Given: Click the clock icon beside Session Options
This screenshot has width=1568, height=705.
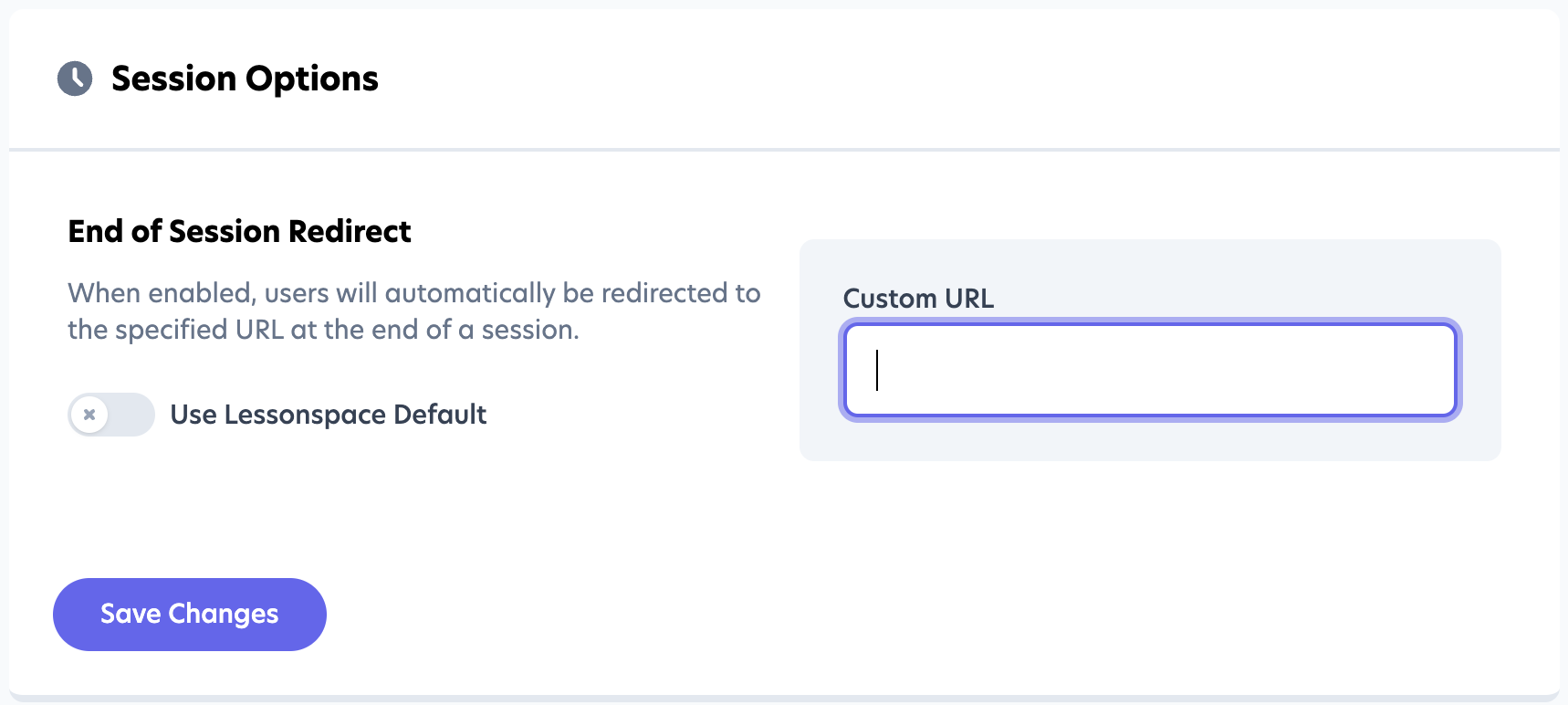Looking at the screenshot, I should tap(75, 79).
